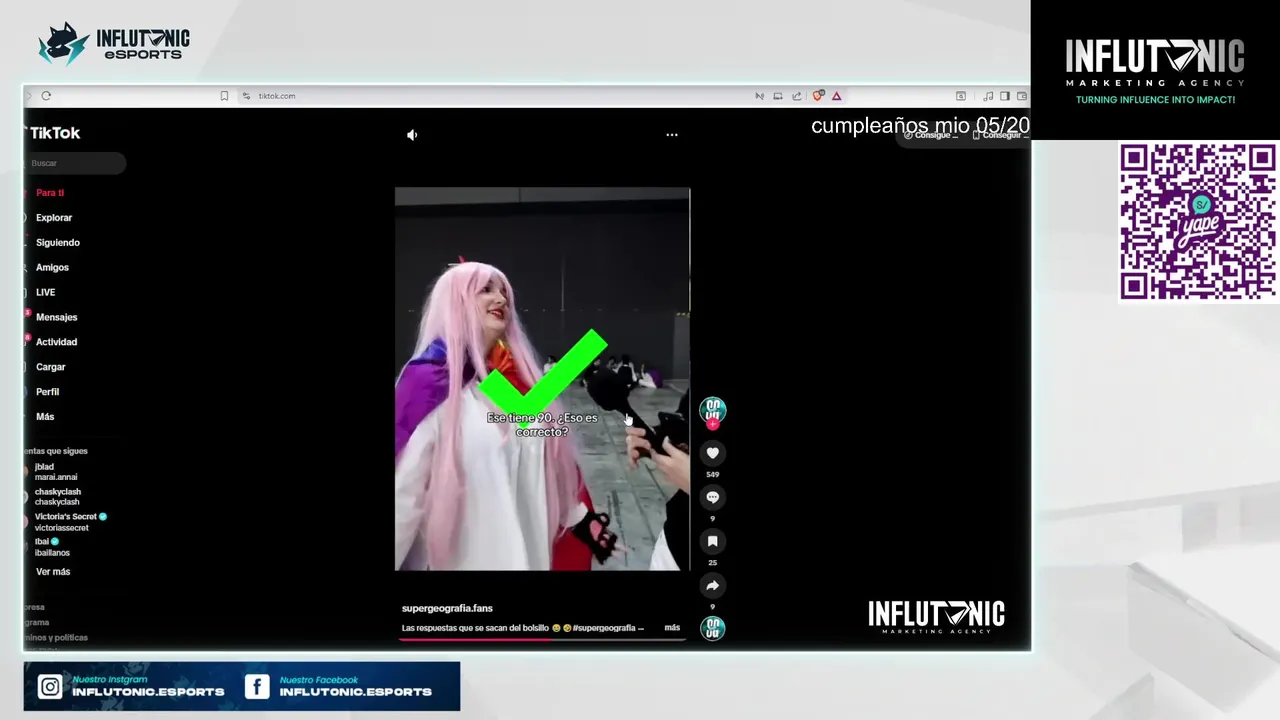Viewport: 1280px width, 720px height.
Task: Click Términos y políticas footer link
Action: 56,638
